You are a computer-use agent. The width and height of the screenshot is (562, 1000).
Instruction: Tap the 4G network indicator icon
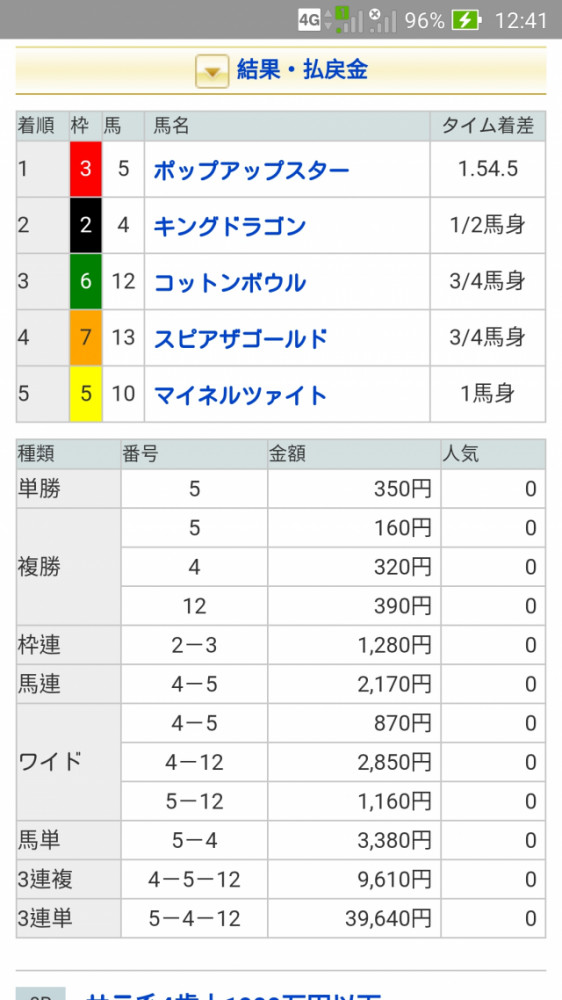[309, 20]
